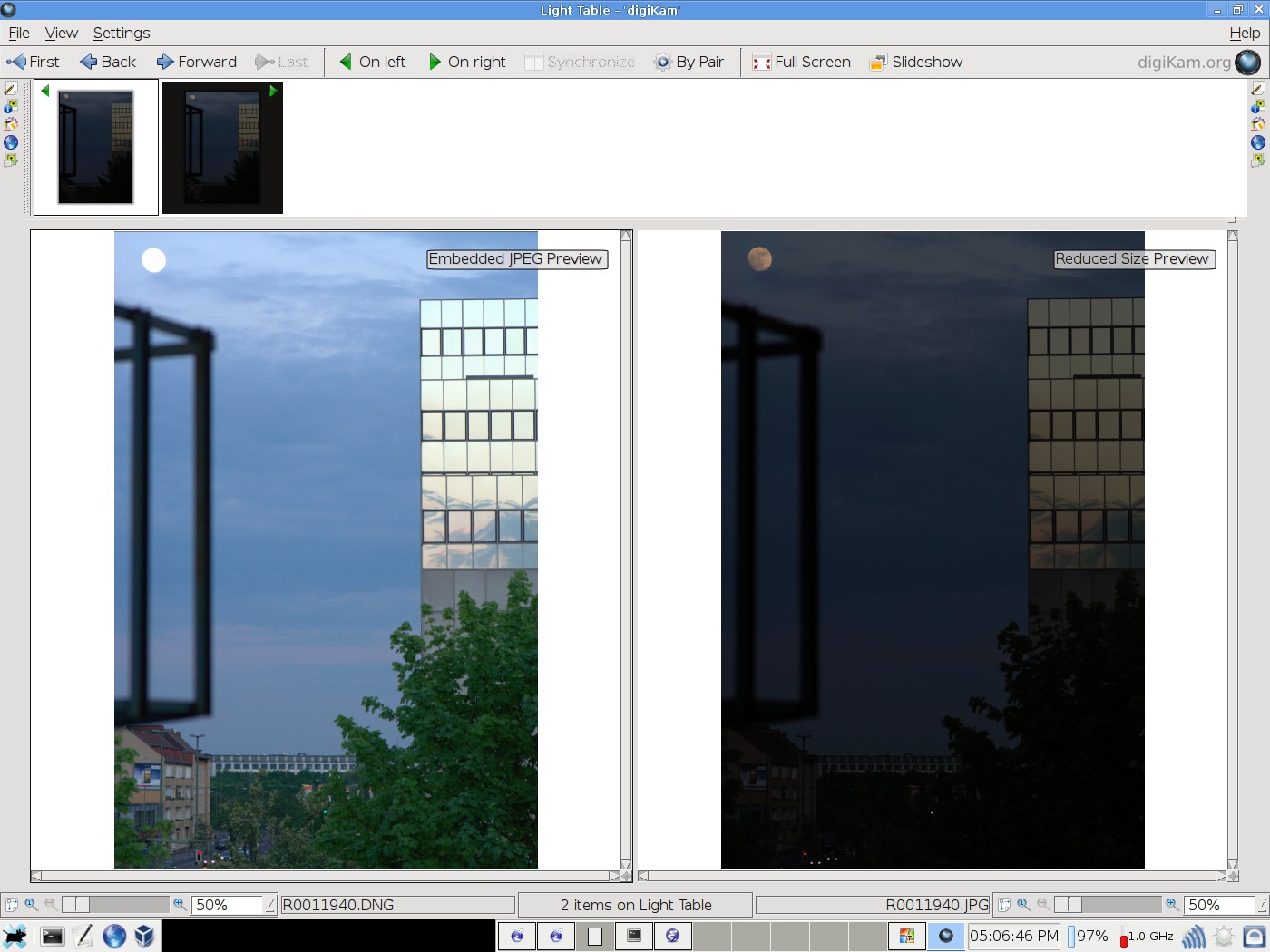Open the Settings menu
1270x952 pixels.
tap(122, 33)
